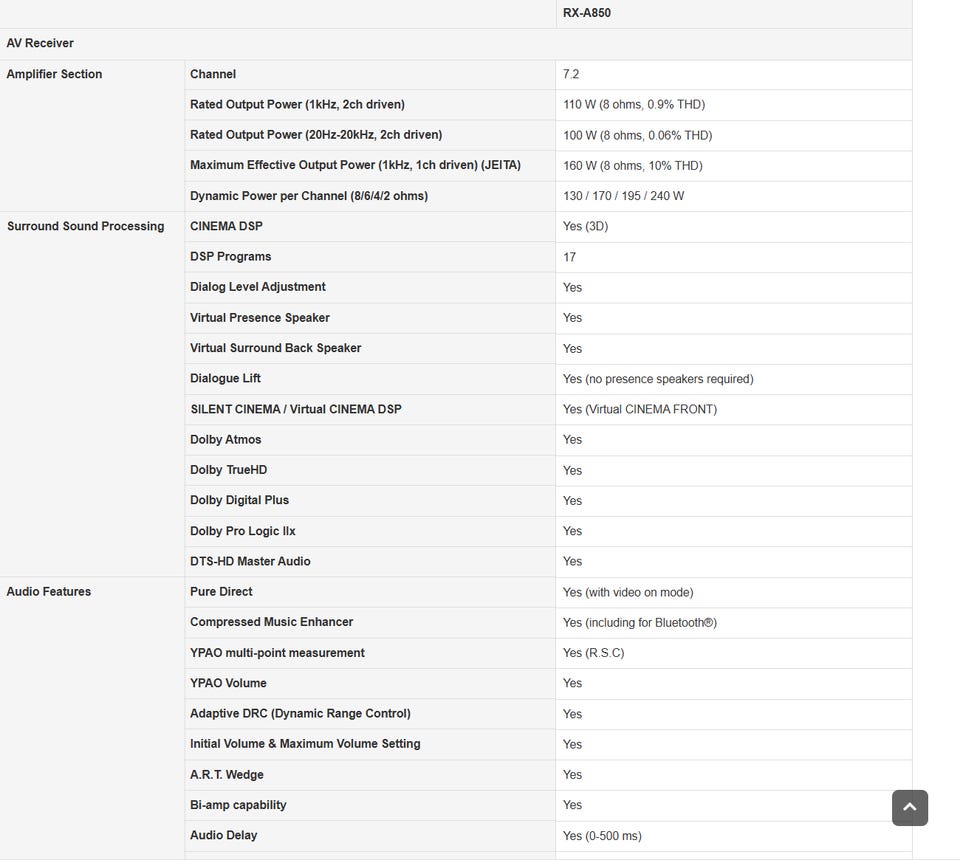Viewport: 960px width, 860px height.
Task: Select the Yes (R.S.C) value
Action: click(593, 653)
